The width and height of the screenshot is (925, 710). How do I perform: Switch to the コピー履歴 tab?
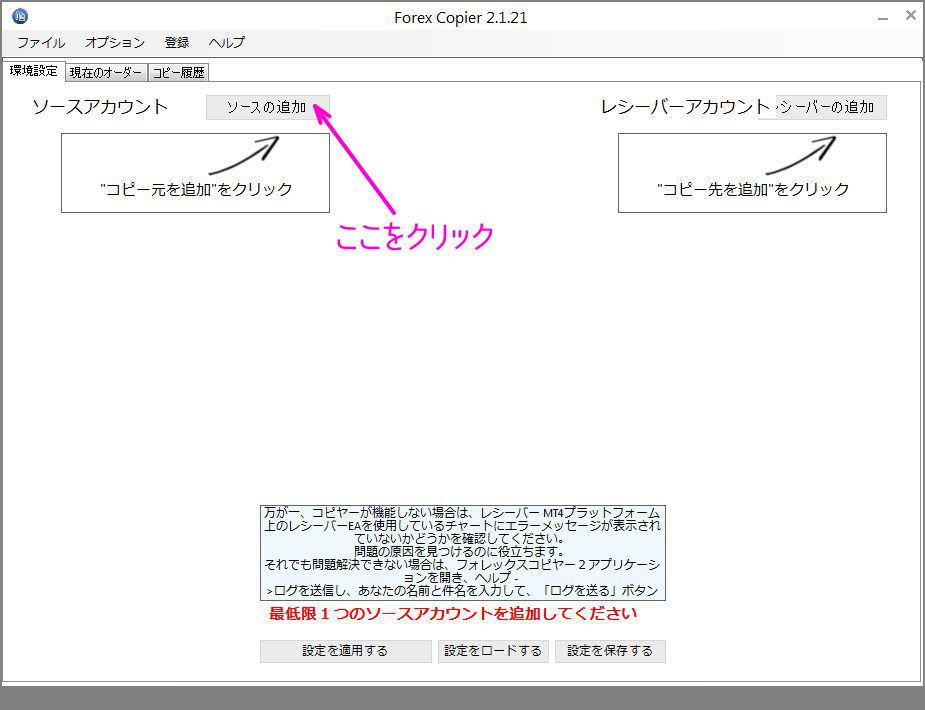(x=178, y=71)
